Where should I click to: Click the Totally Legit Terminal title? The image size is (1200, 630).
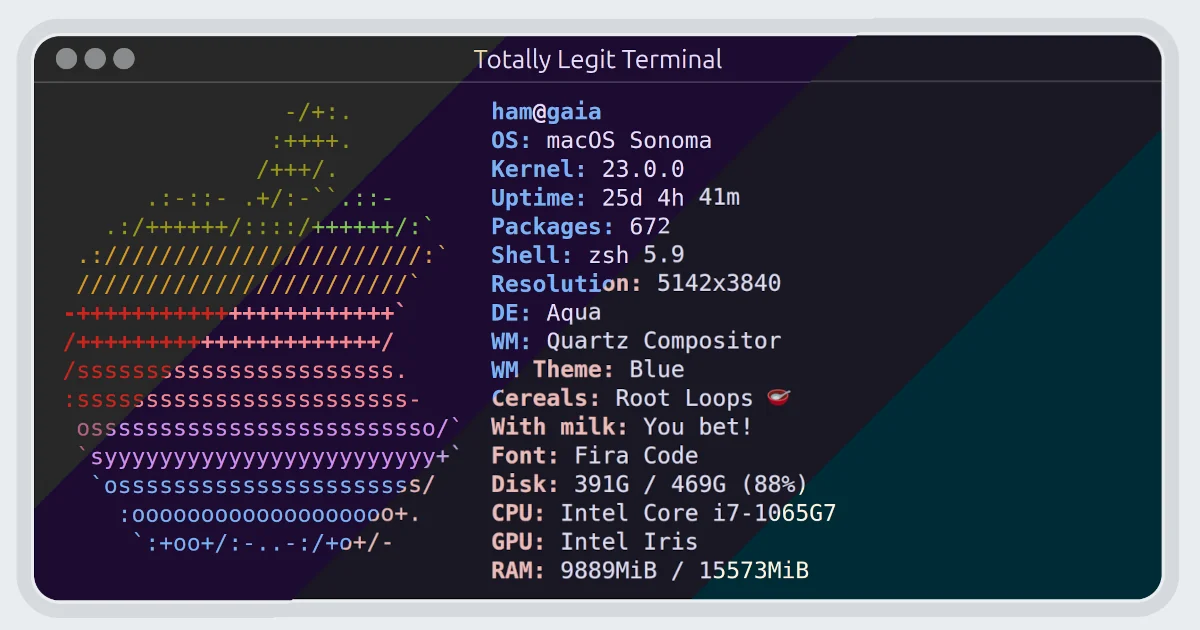click(x=598, y=59)
